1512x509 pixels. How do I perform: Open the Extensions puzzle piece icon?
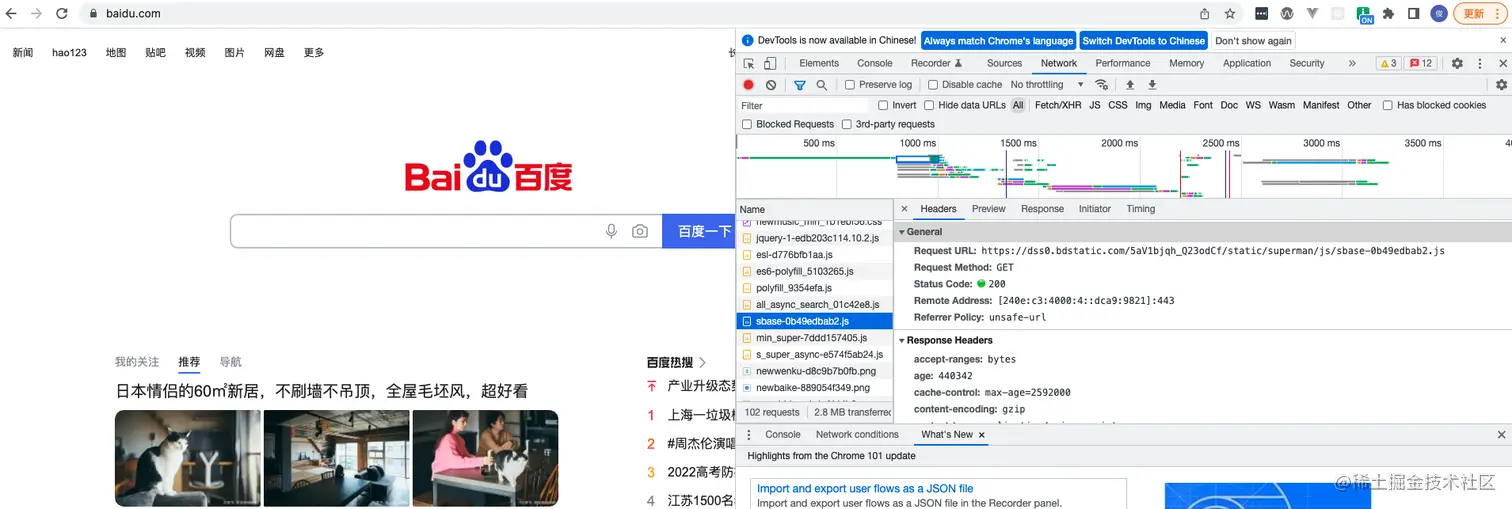click(1389, 14)
